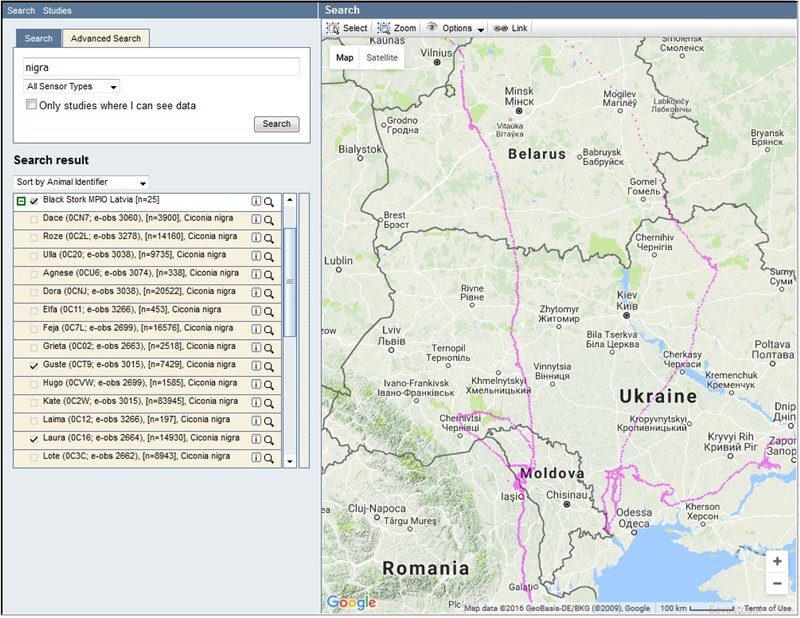Zoom to Laura track on map
This screenshot has width=800, height=618.
coord(269,439)
